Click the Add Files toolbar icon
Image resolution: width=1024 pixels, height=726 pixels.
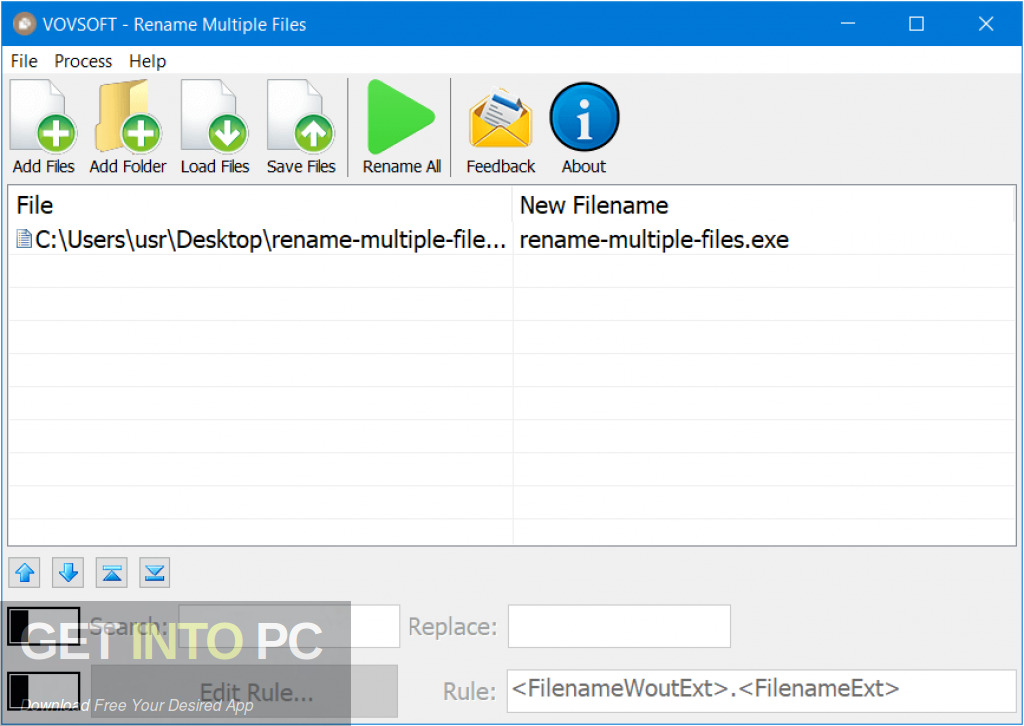point(44,127)
